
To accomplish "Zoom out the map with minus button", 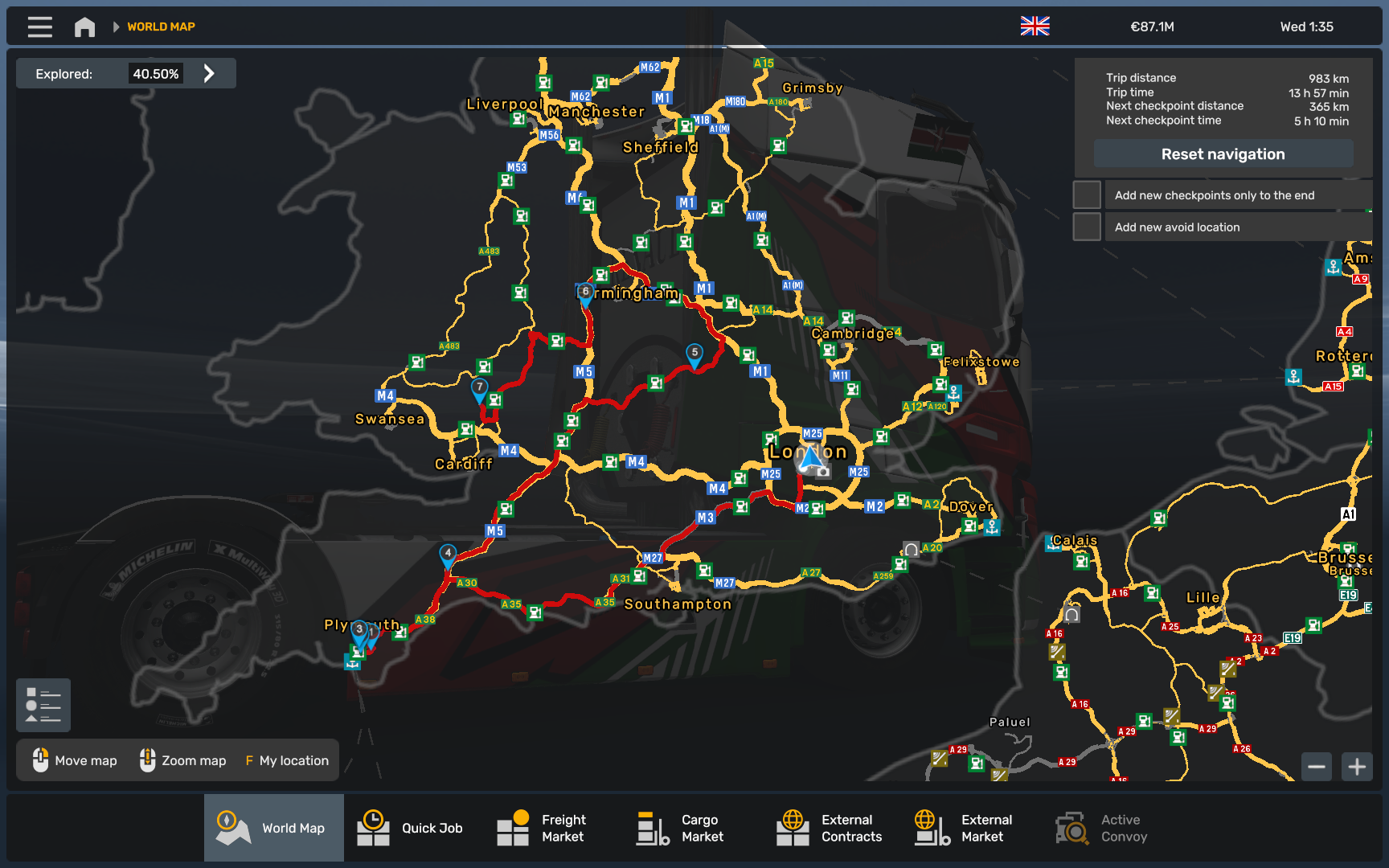I will coord(1317,767).
